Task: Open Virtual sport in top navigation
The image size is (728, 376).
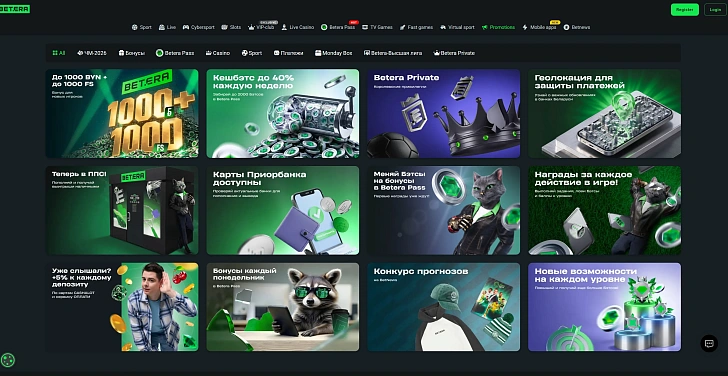Action: [457, 27]
